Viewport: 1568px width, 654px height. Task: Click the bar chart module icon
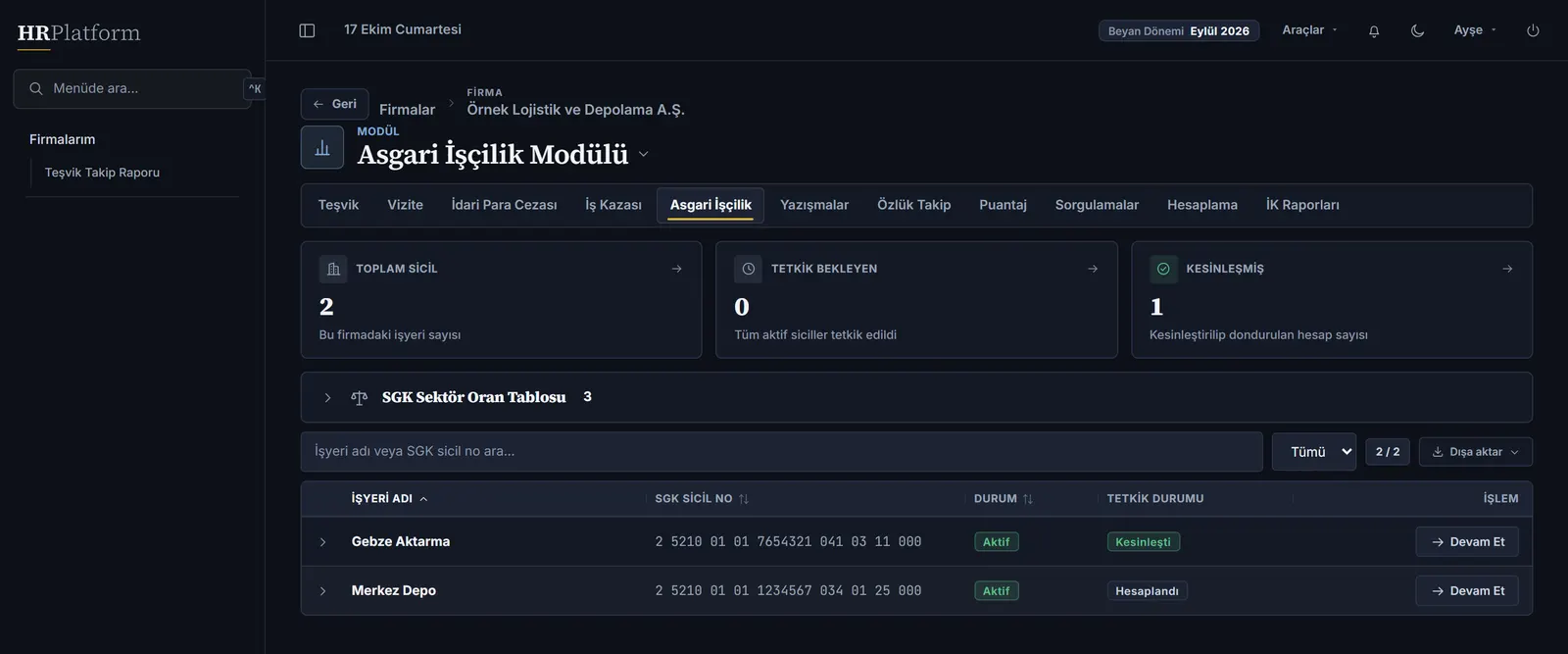pyautogui.click(x=322, y=148)
